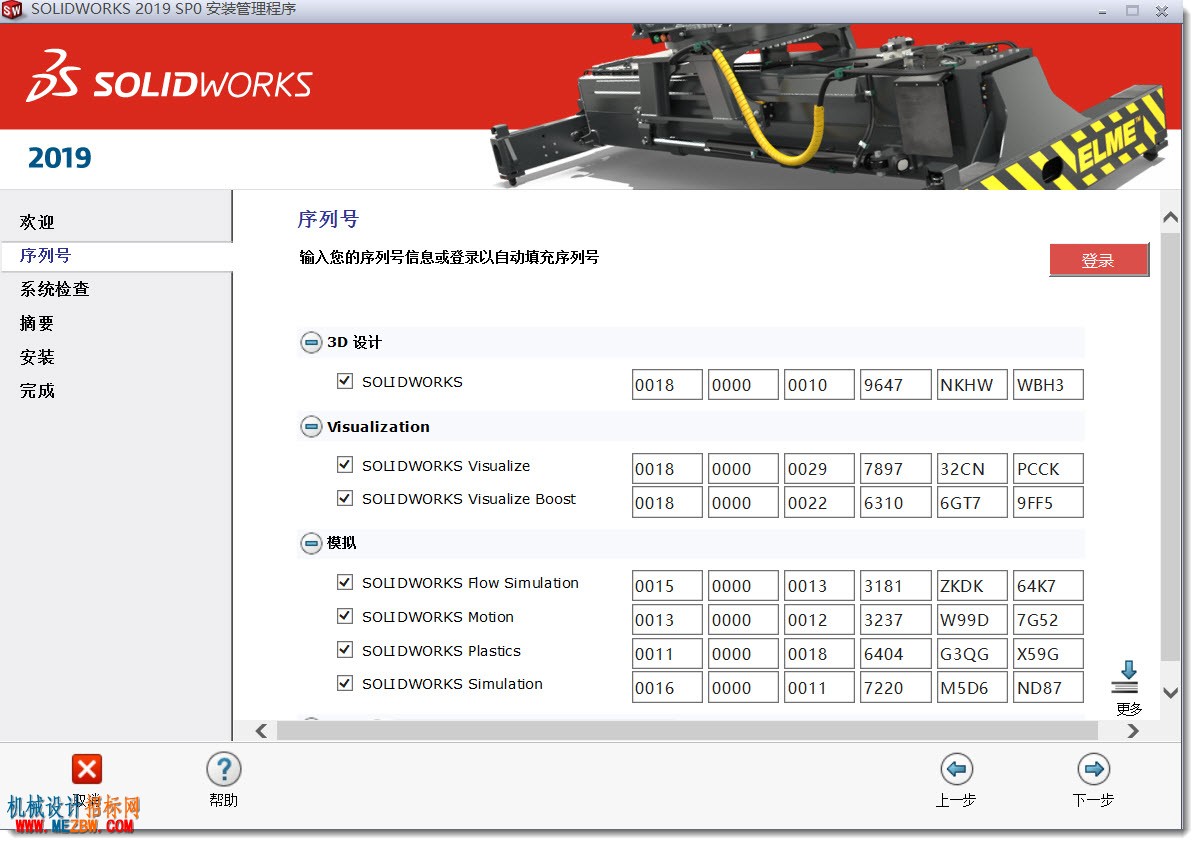1198x845 pixels.
Task: Click Plastics first field 0011
Action: (667, 654)
